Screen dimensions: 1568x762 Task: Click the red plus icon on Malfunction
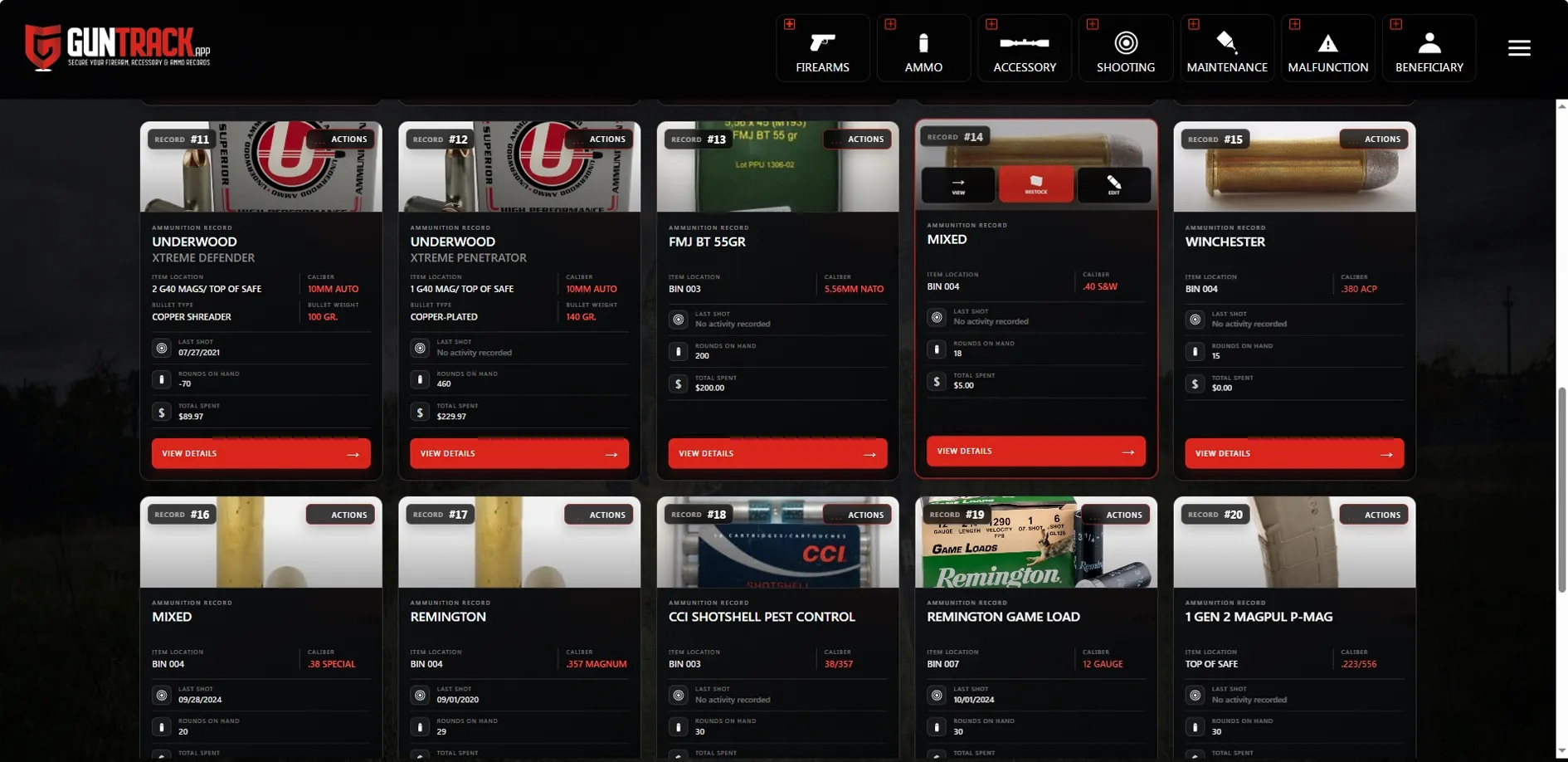coord(1295,24)
